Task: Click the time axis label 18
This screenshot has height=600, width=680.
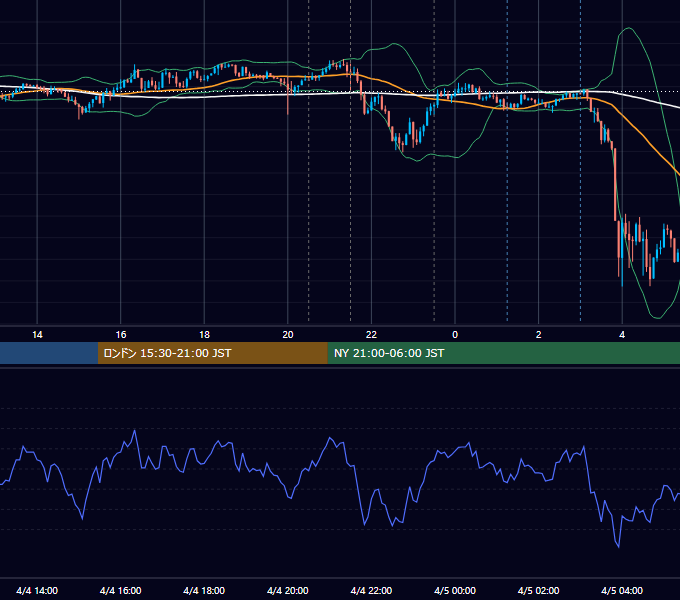Action: pyautogui.click(x=204, y=335)
